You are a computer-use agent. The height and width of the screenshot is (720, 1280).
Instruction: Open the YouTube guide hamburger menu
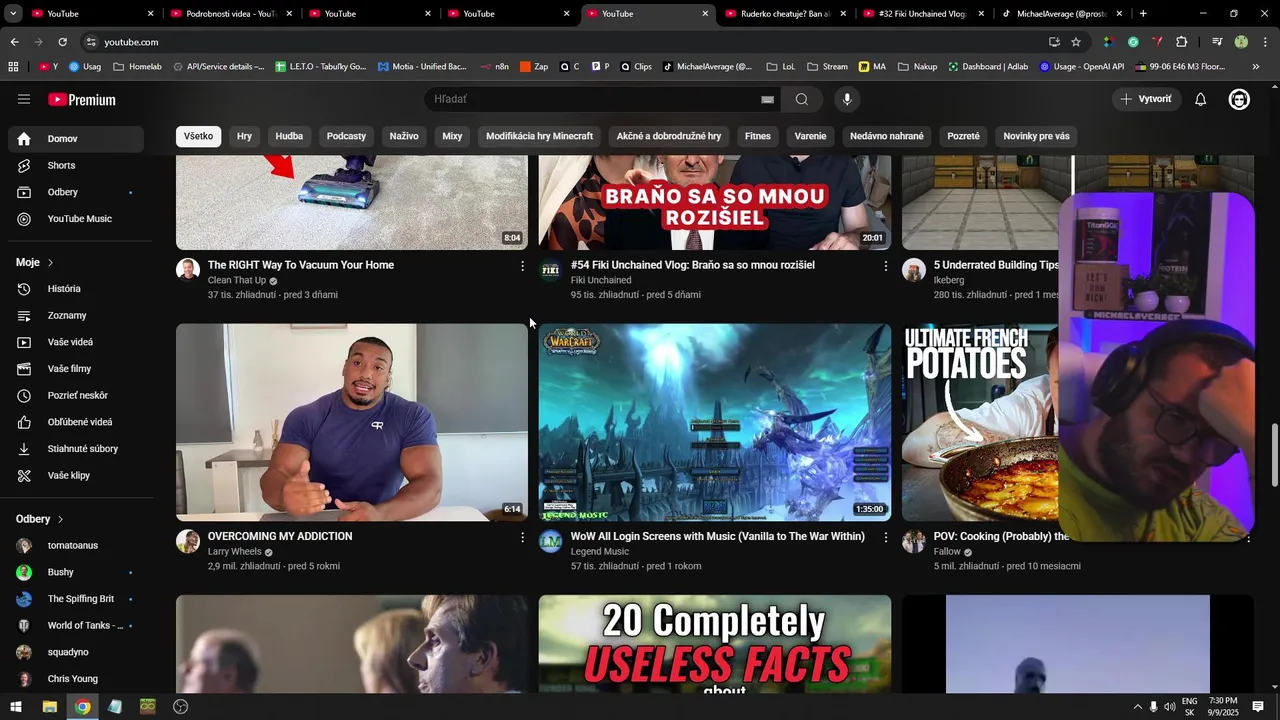coord(24,99)
